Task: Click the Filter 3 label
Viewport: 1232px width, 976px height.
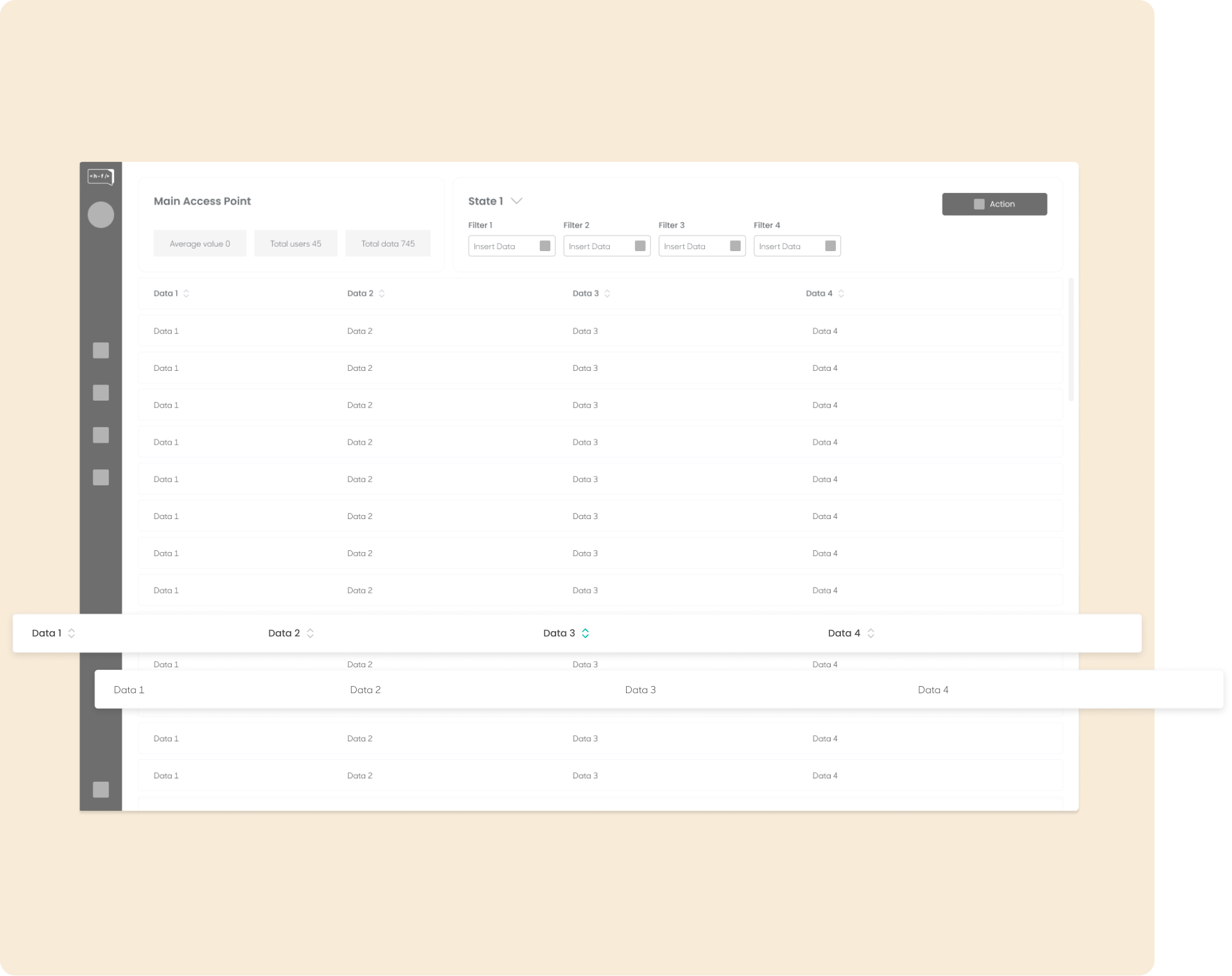Action: click(671, 225)
